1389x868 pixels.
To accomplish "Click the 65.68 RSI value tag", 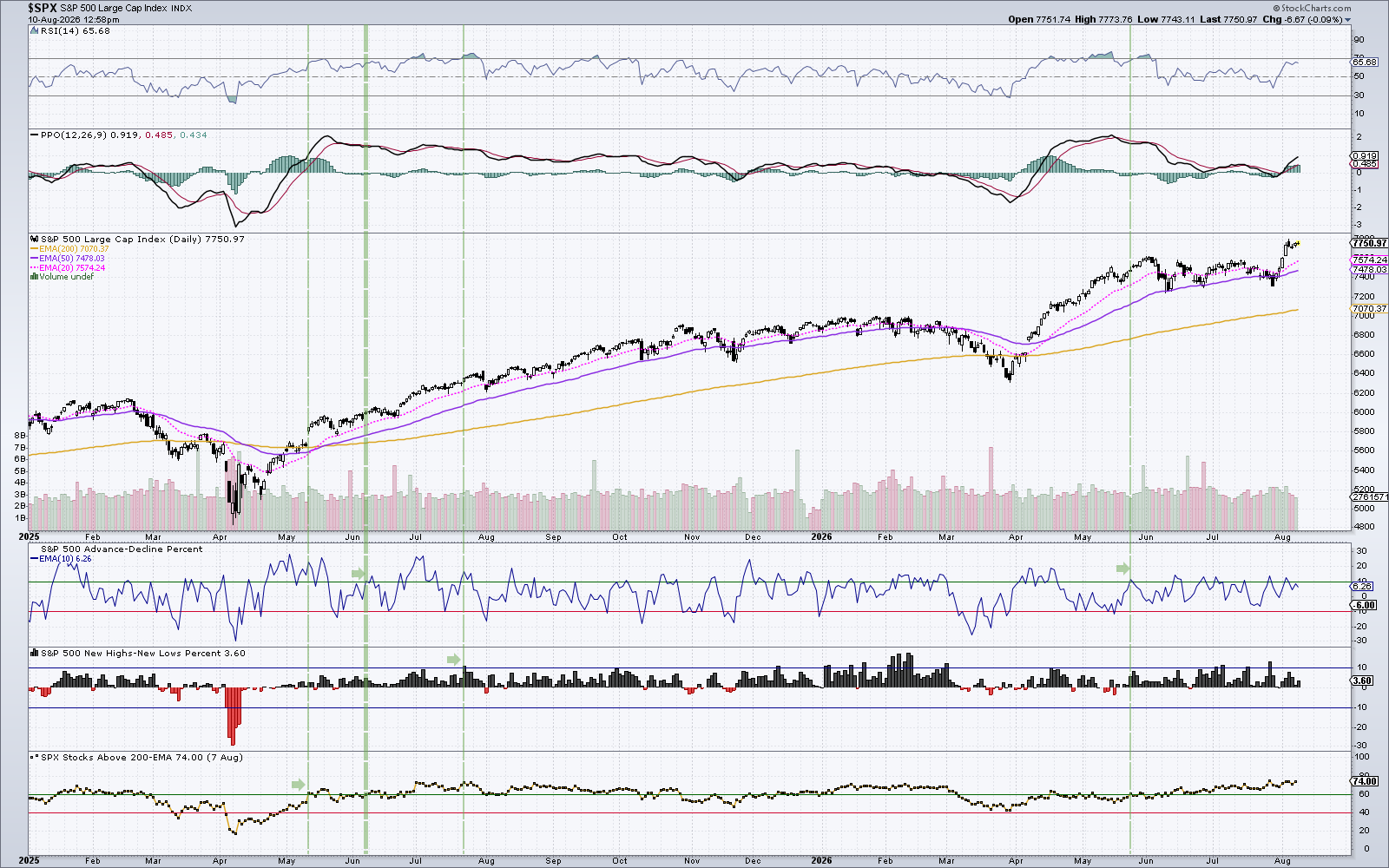I will pos(1365,62).
